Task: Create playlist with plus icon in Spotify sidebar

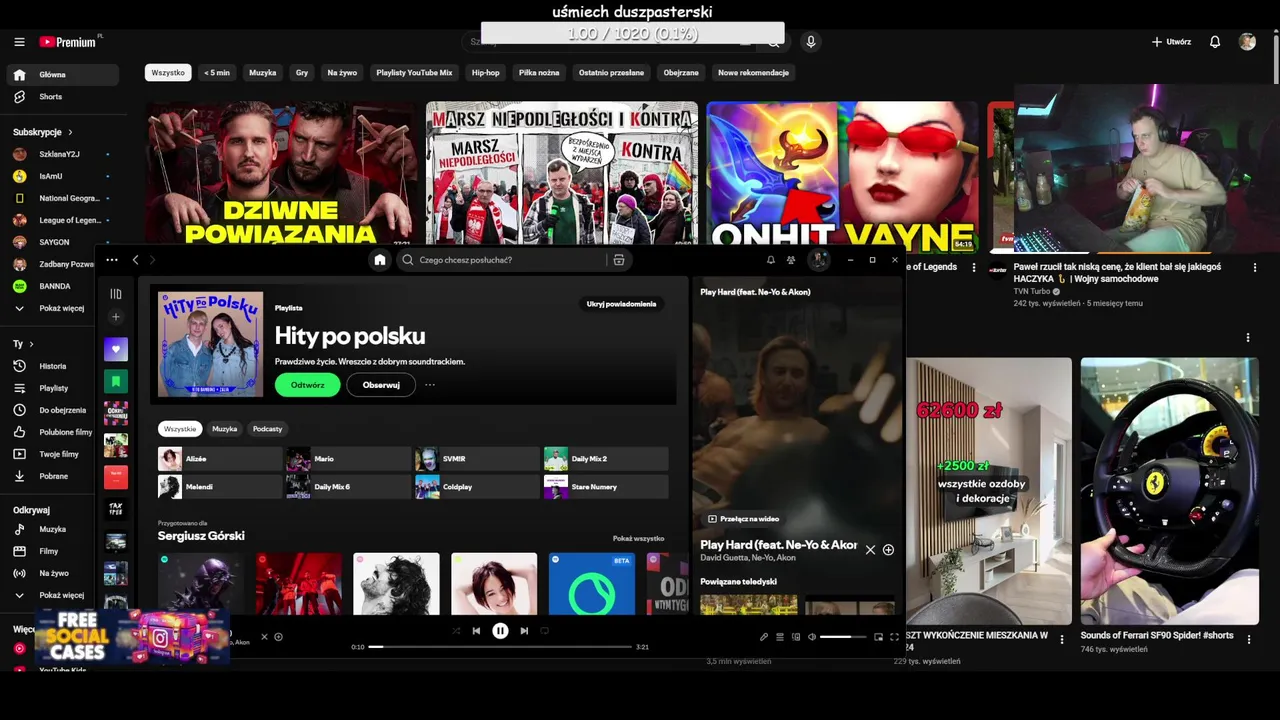Action: 116,317
